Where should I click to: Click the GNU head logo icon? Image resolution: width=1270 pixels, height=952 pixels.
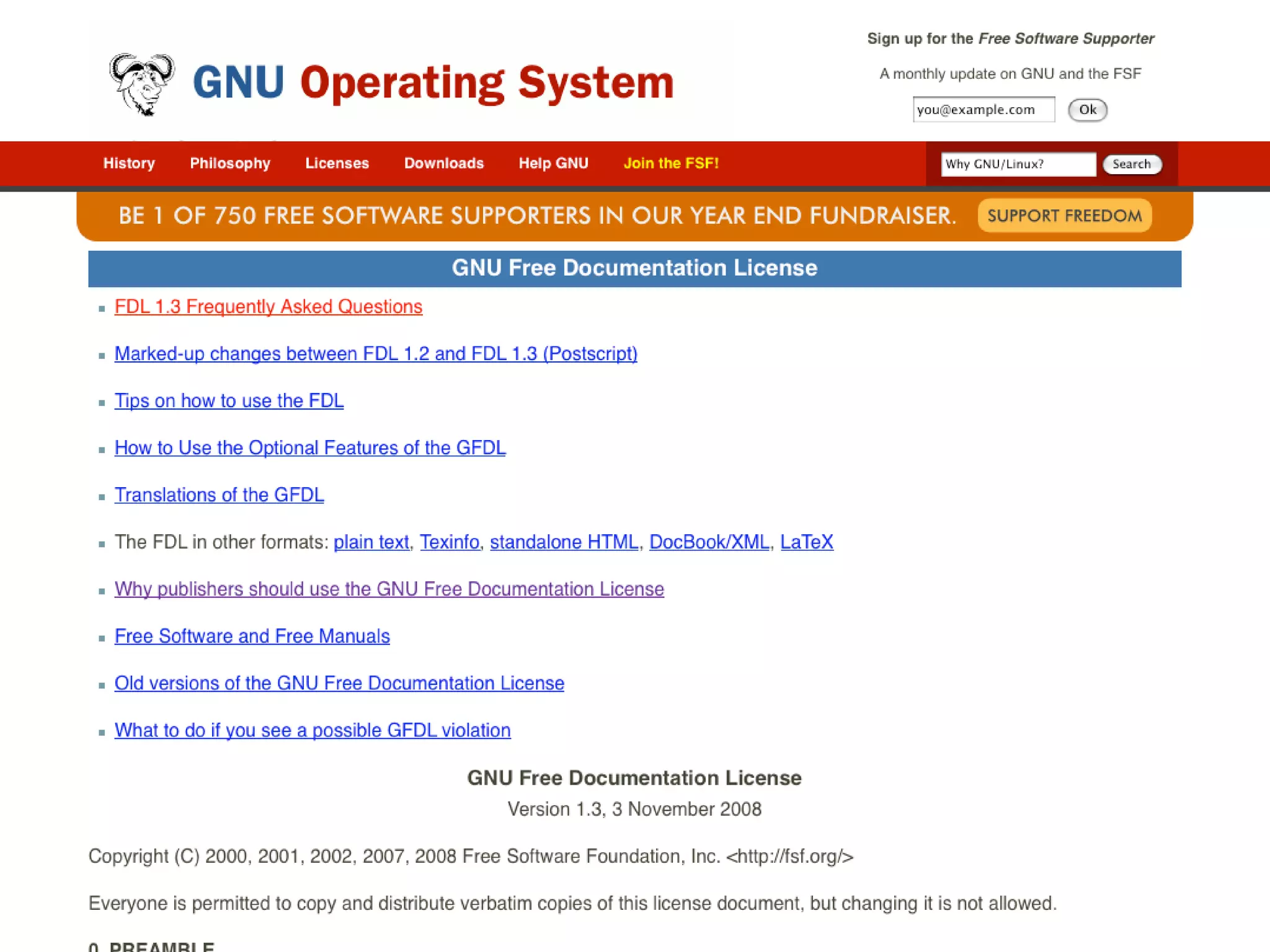[142, 84]
